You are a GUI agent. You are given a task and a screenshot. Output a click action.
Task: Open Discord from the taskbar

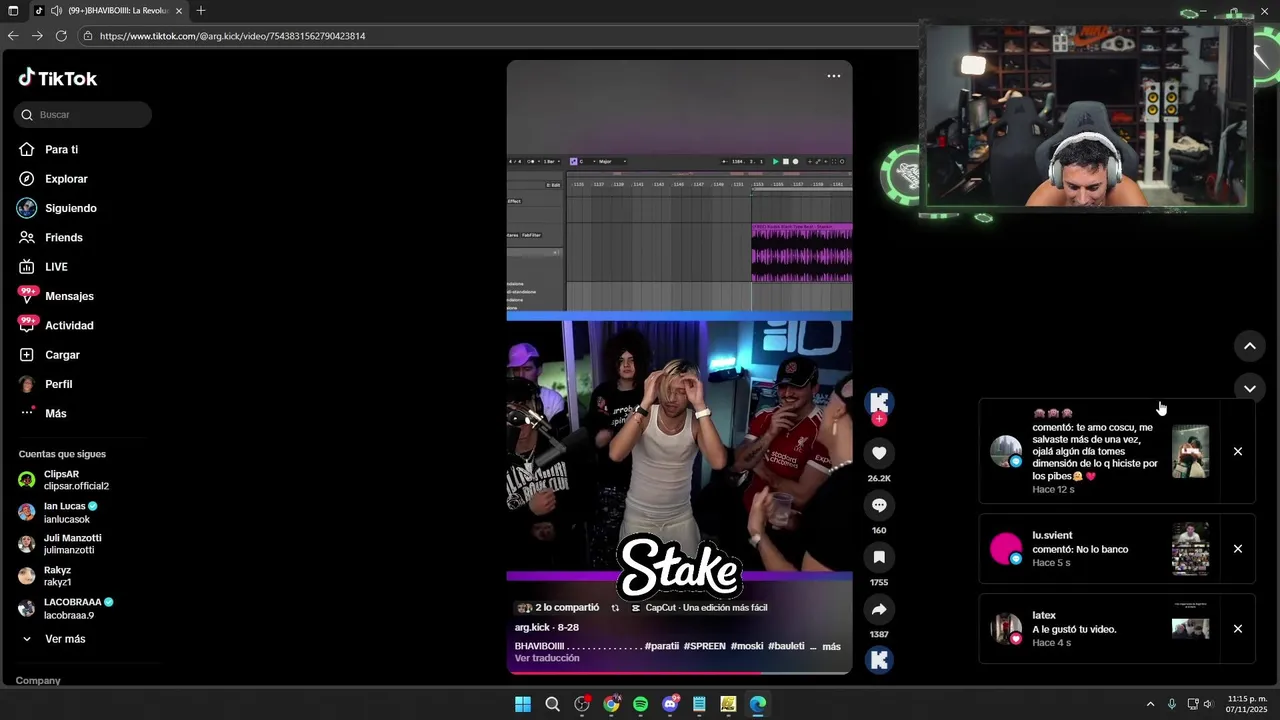pyautogui.click(x=670, y=704)
